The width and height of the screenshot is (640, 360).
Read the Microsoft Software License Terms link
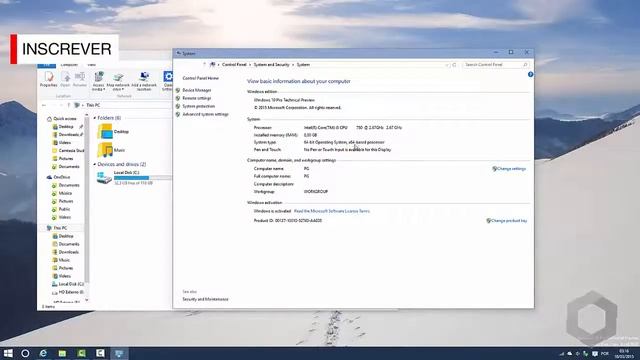(331, 211)
